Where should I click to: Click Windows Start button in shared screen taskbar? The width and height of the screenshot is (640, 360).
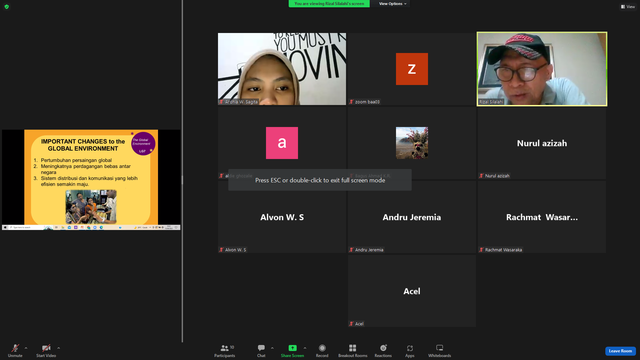pyautogui.click(x=5, y=227)
